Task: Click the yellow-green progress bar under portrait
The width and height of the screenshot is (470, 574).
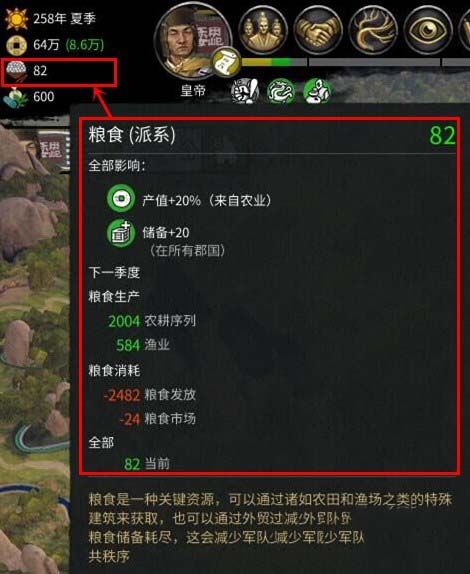Action: pyautogui.click(x=275, y=62)
